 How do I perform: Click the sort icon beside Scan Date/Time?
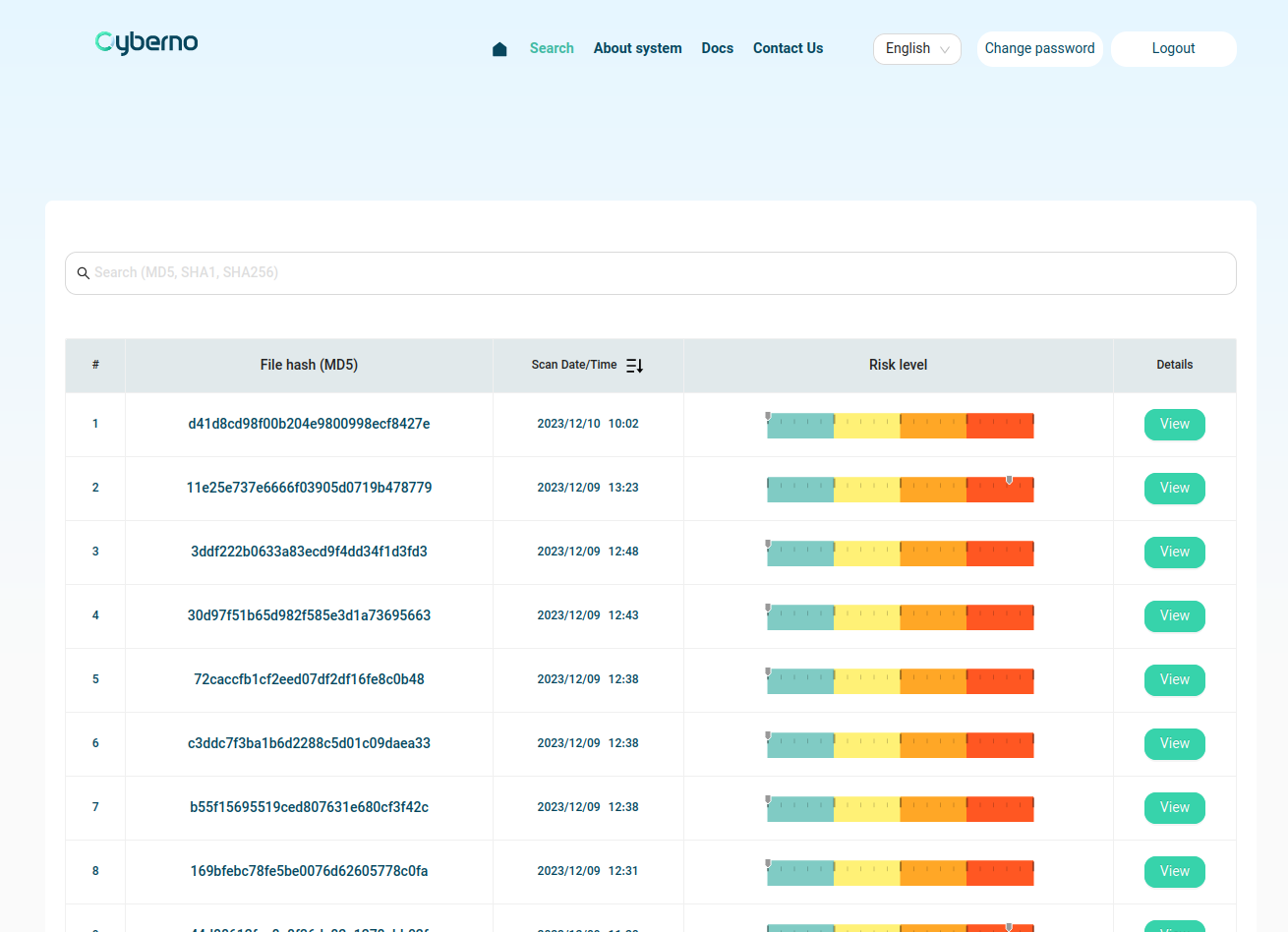634,366
